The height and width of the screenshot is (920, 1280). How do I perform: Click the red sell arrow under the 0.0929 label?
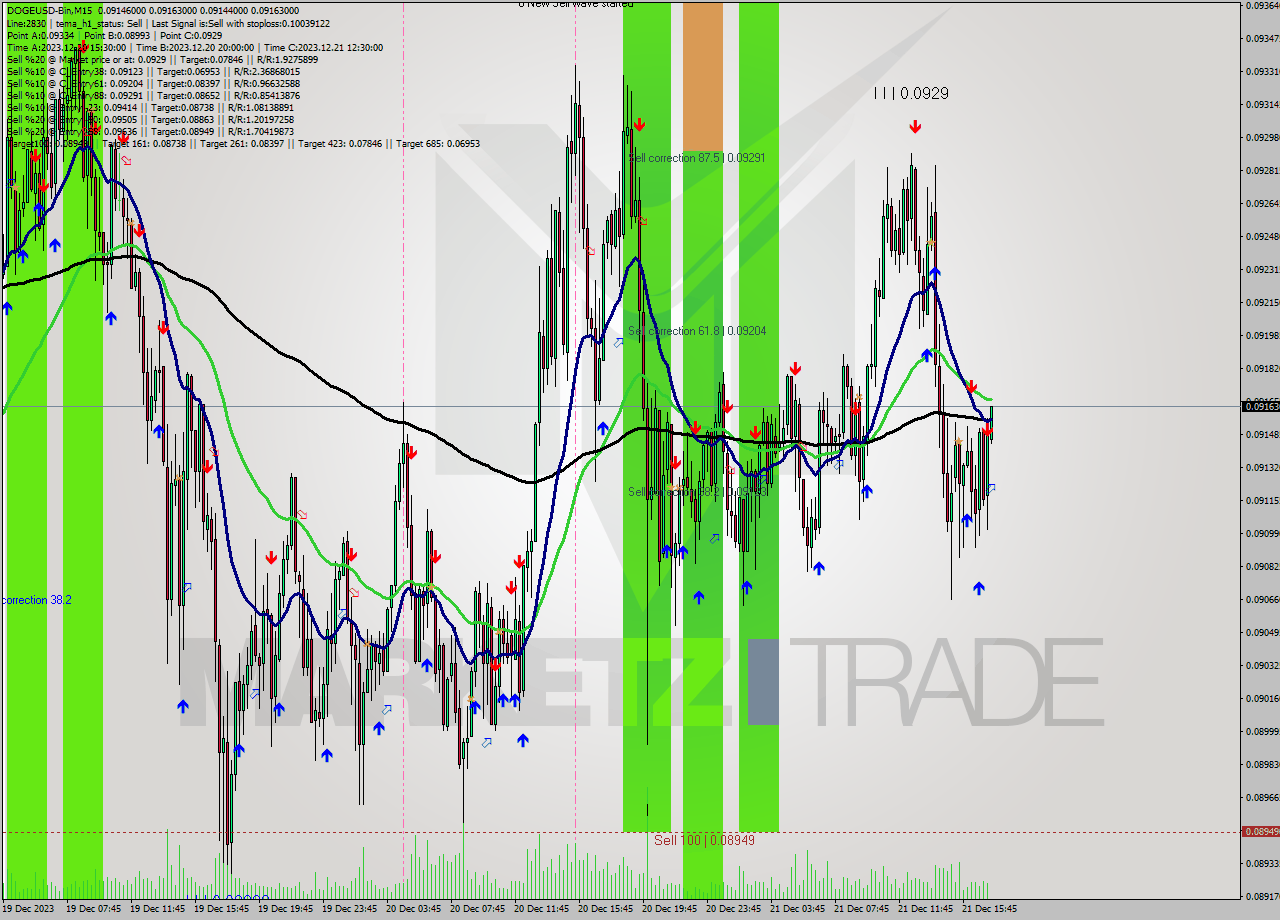[x=915, y=127]
